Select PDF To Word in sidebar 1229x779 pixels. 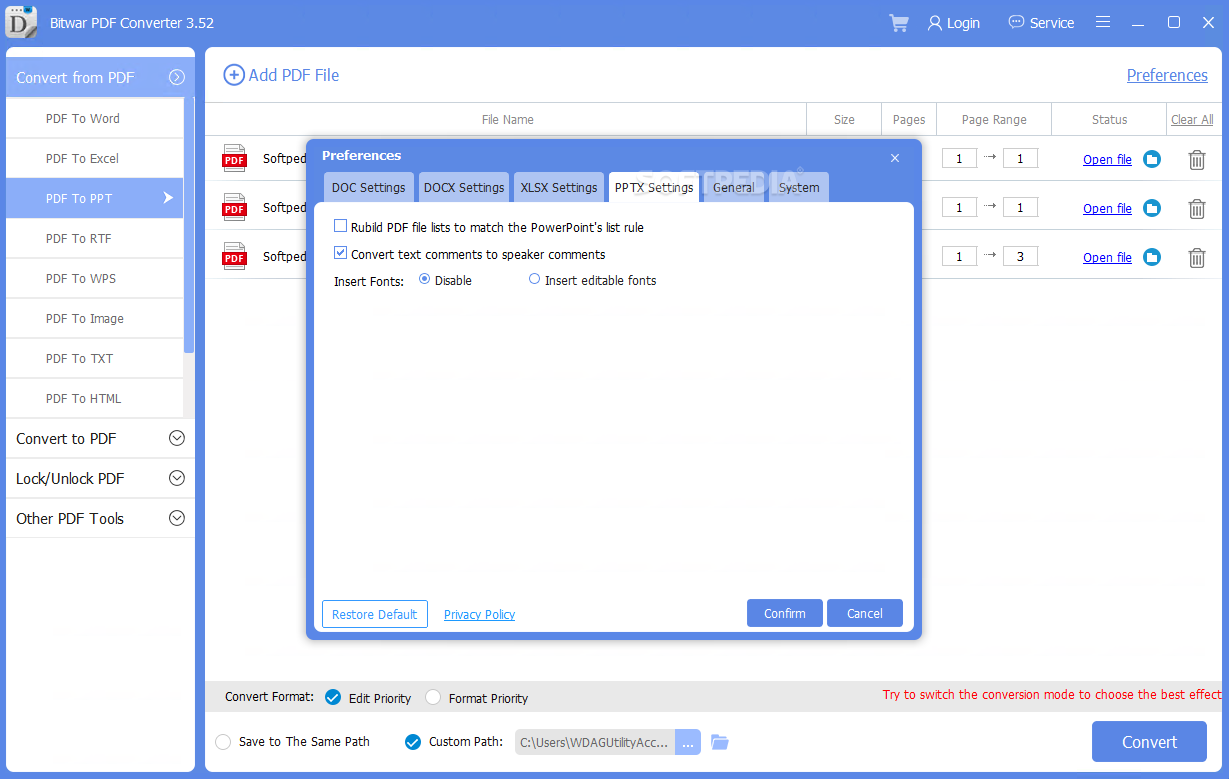coord(95,118)
